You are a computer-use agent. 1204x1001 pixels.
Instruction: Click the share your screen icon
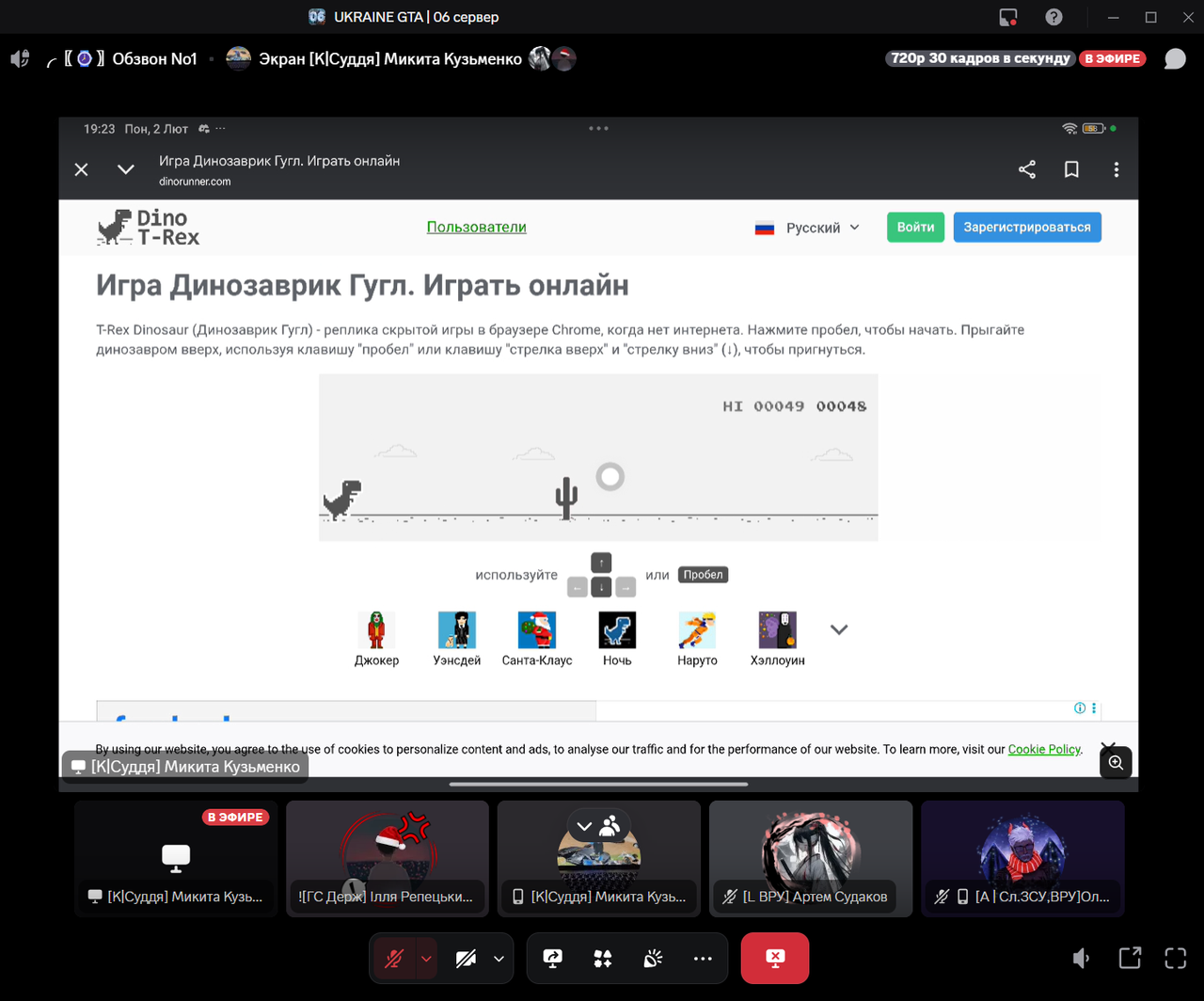pyautogui.click(x=553, y=959)
